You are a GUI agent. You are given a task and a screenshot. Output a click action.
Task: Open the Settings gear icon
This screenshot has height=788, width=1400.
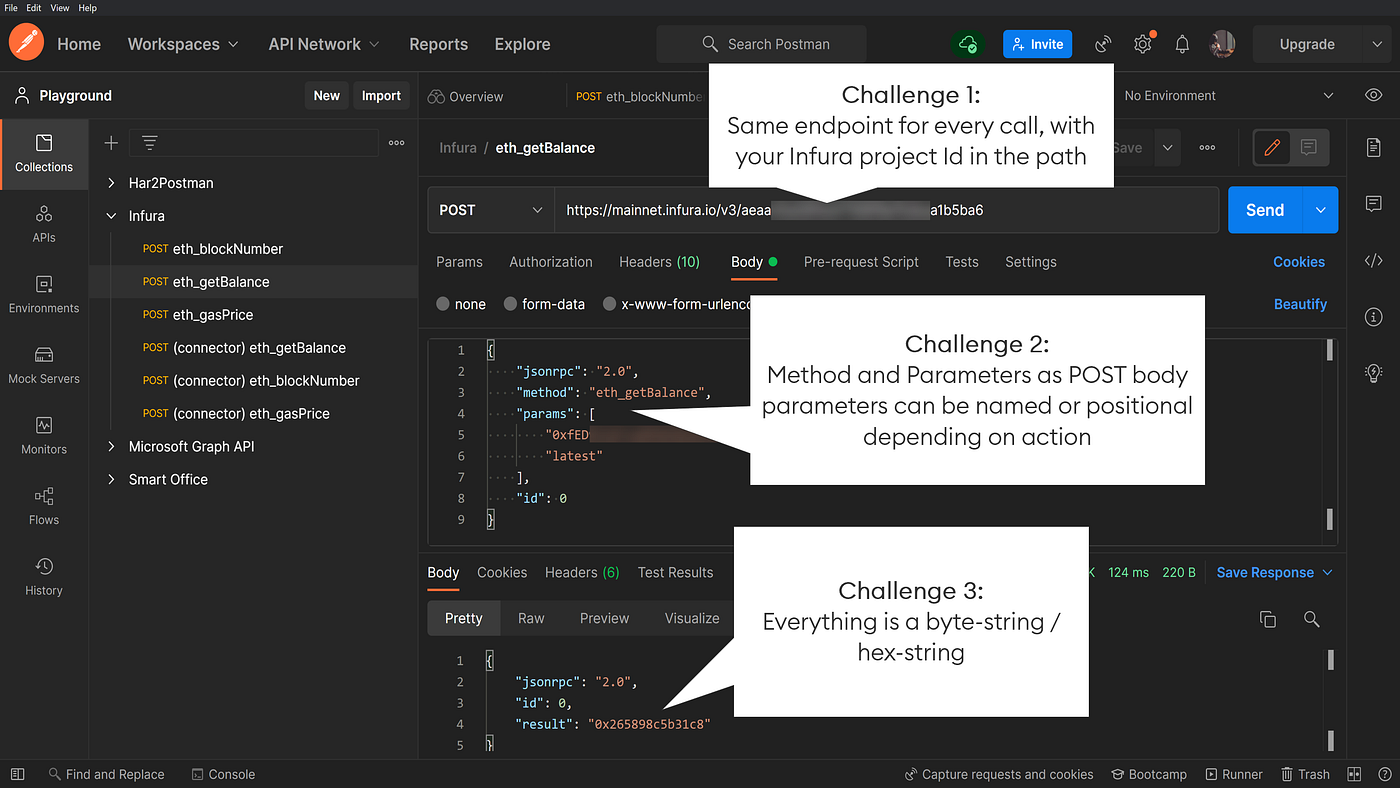tap(1143, 44)
